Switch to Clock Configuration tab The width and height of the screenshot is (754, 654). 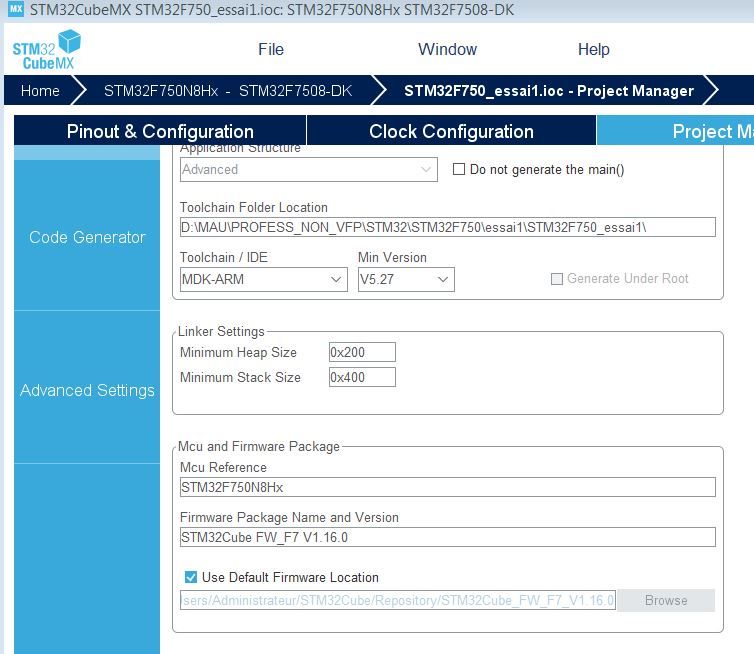(451, 131)
